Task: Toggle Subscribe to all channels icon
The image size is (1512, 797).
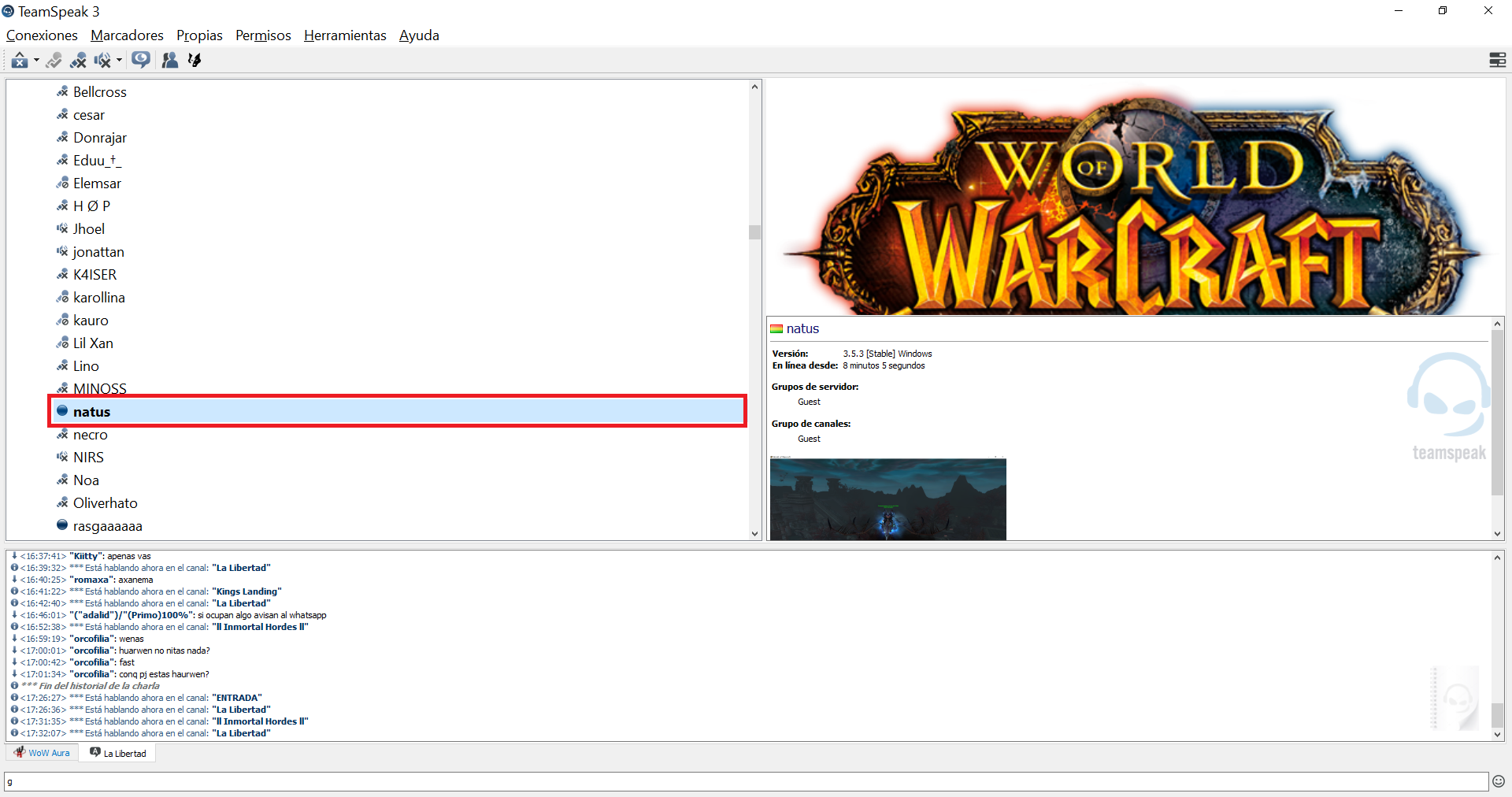Action: click(x=141, y=60)
